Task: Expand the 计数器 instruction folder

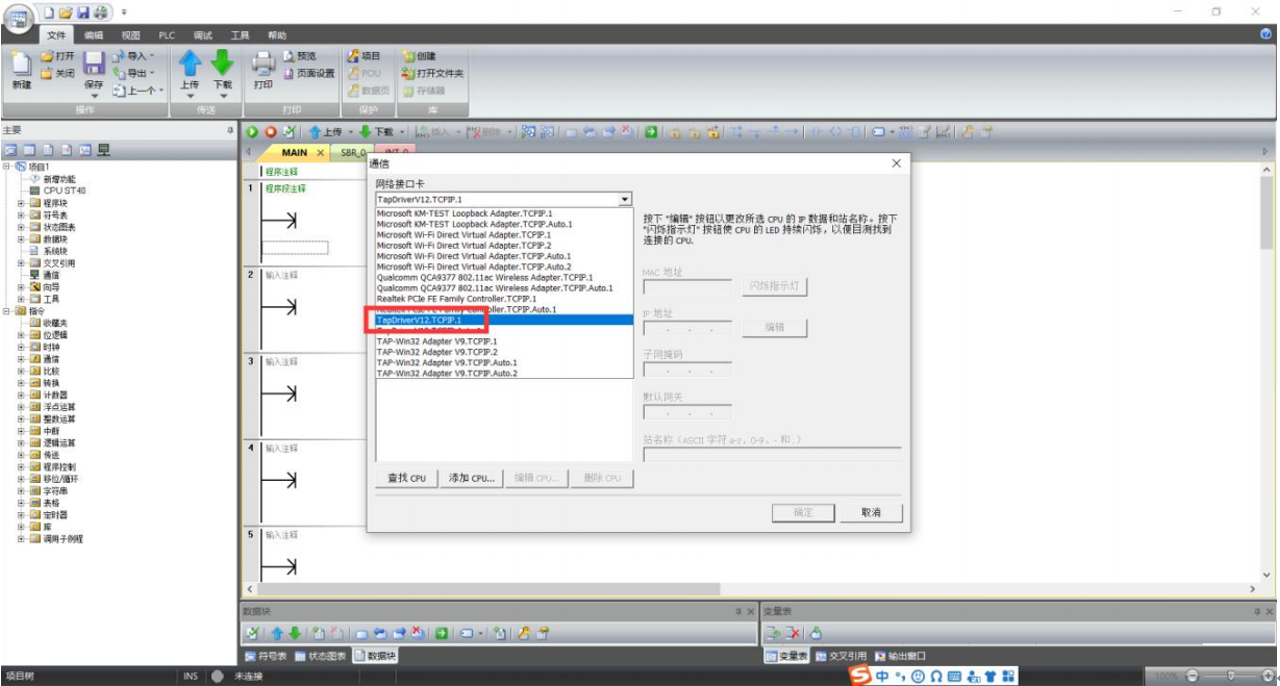Action: 22,395
